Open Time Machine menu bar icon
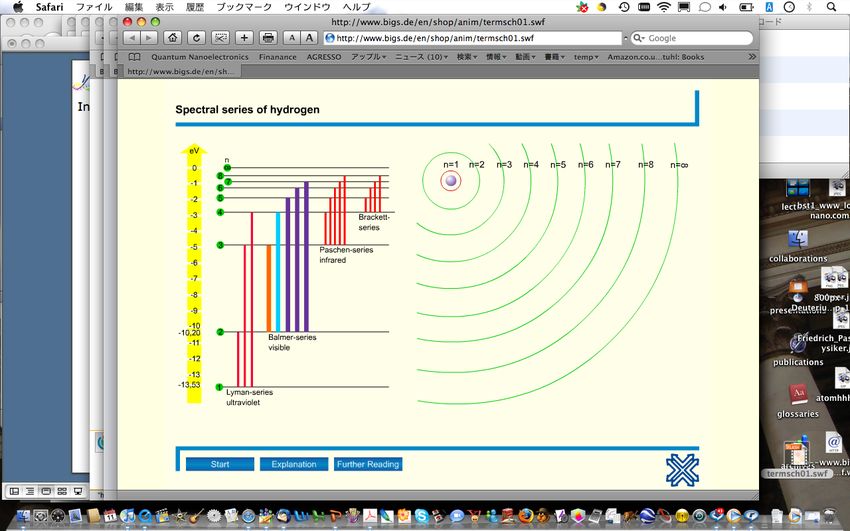The image size is (850, 531). 624,7
